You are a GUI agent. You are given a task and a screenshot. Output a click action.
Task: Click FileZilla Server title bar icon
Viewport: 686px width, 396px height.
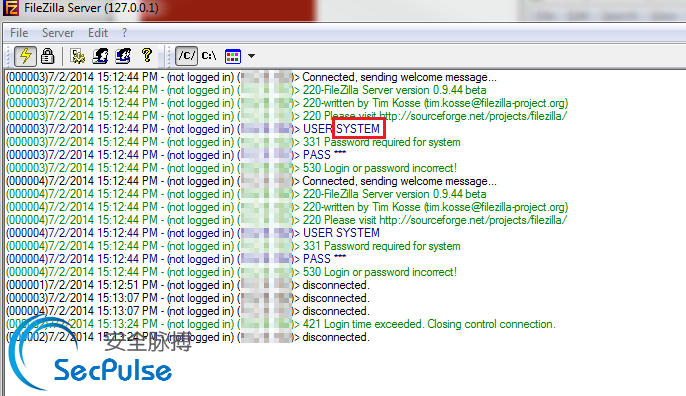(10, 8)
